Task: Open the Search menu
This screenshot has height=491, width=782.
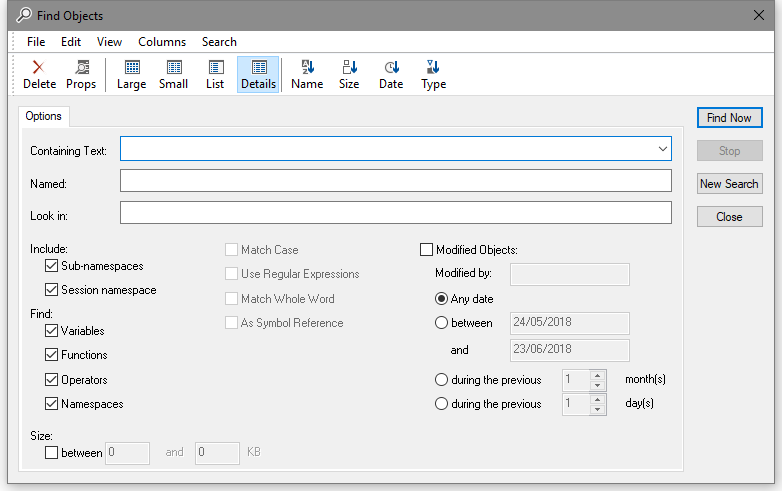Action: 219,42
